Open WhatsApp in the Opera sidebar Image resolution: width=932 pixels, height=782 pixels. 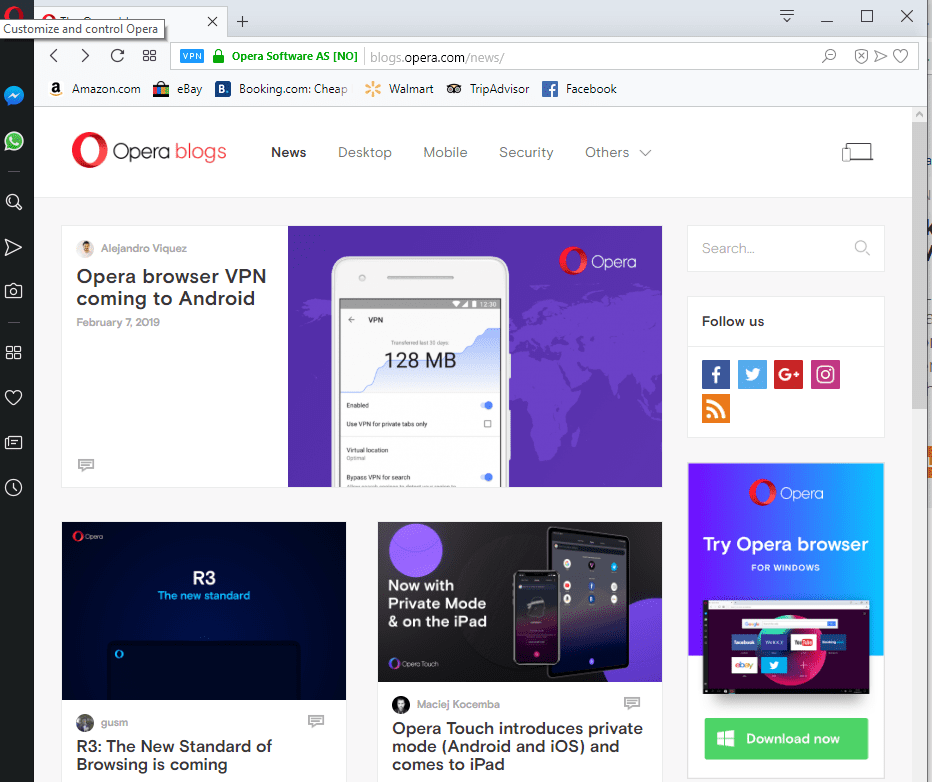point(14,141)
